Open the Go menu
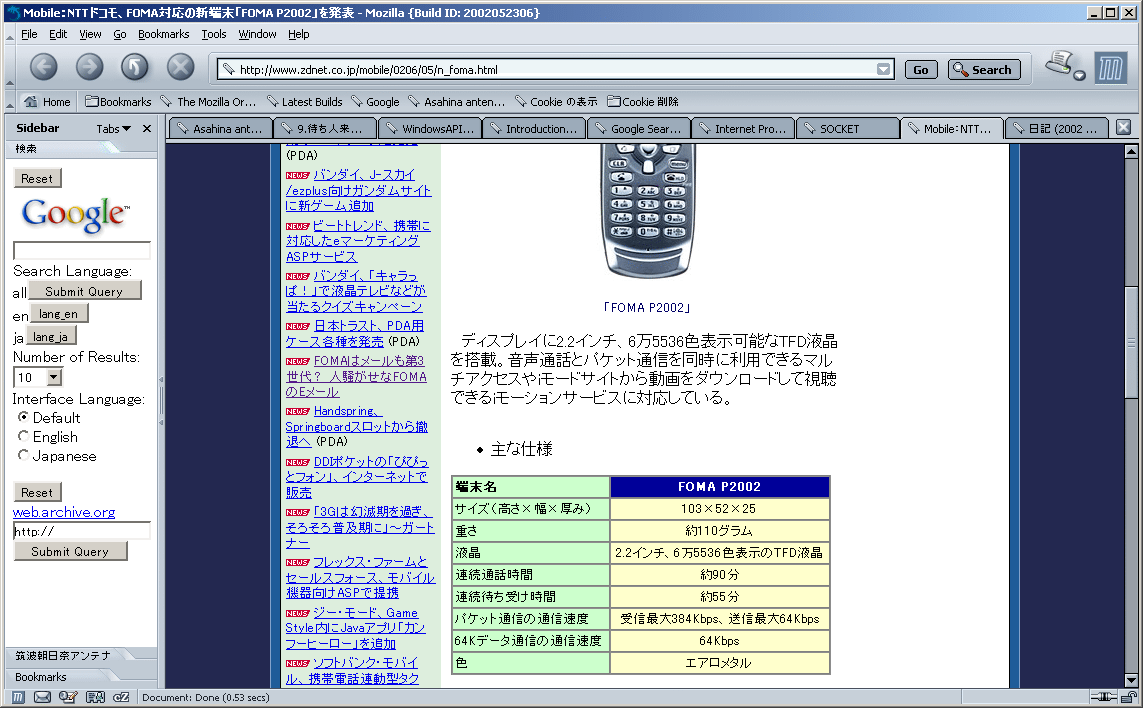This screenshot has width=1143, height=708. [120, 34]
